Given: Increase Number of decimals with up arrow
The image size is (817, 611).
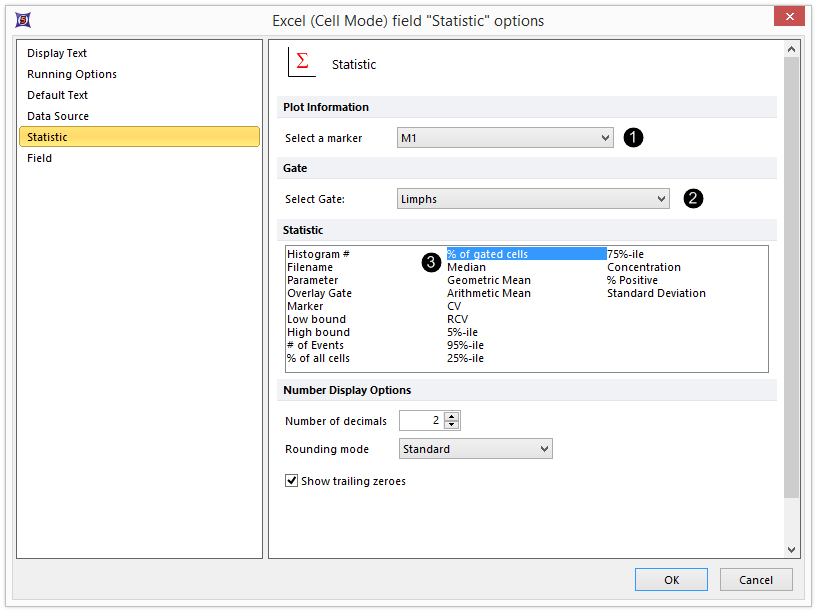Looking at the screenshot, I should pyautogui.click(x=452, y=416).
